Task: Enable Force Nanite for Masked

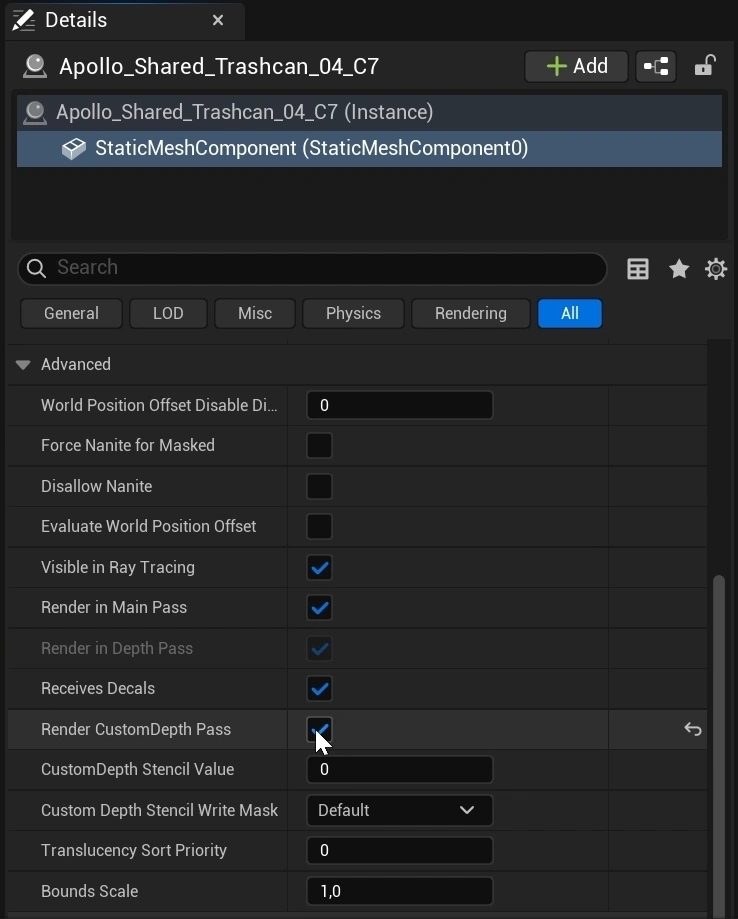Action: click(319, 445)
